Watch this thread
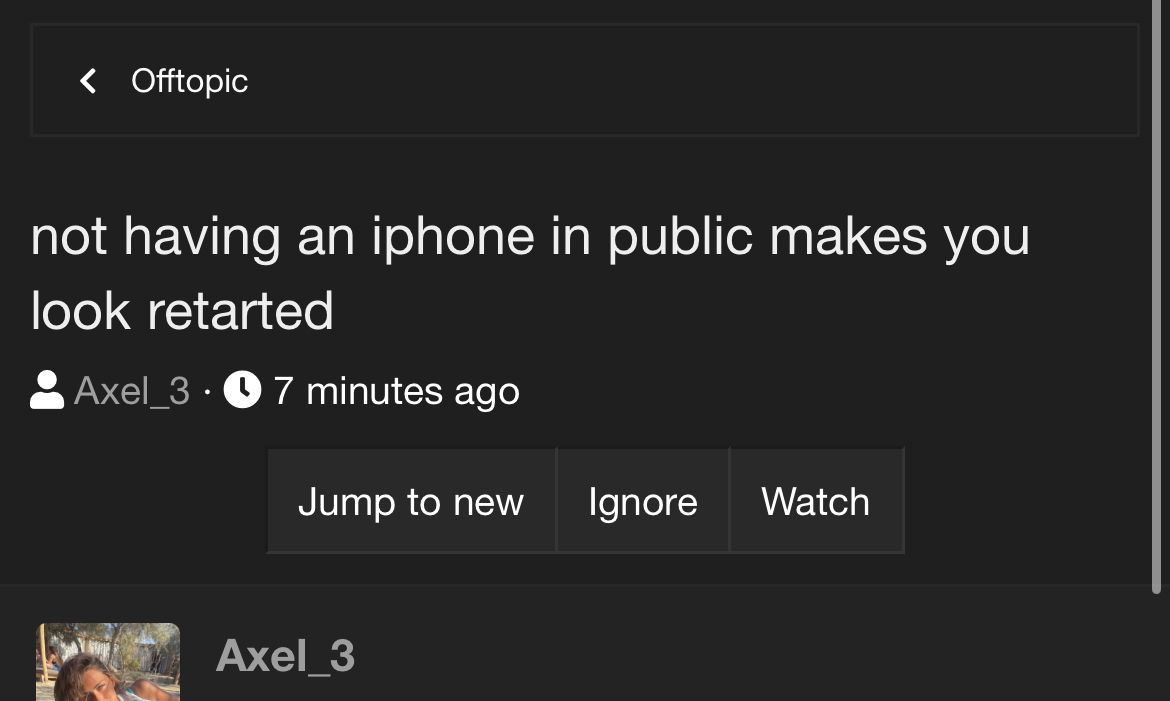The width and height of the screenshot is (1170, 701). click(816, 500)
